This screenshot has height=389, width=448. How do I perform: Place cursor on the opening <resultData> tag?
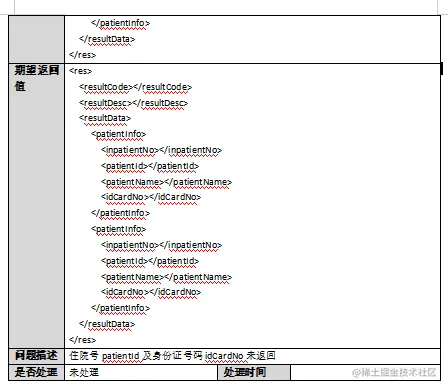pyautogui.click(x=105, y=118)
